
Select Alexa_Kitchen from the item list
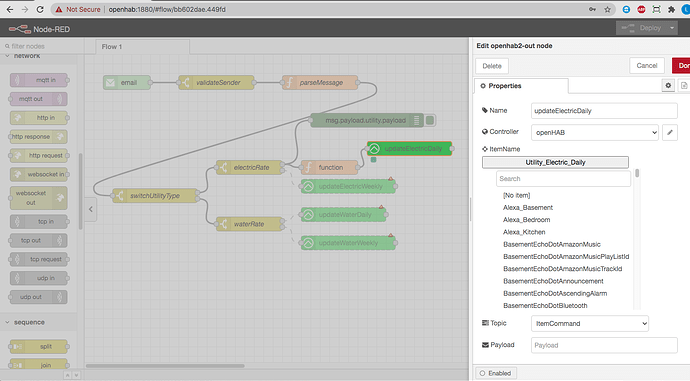pyautogui.click(x=524, y=232)
